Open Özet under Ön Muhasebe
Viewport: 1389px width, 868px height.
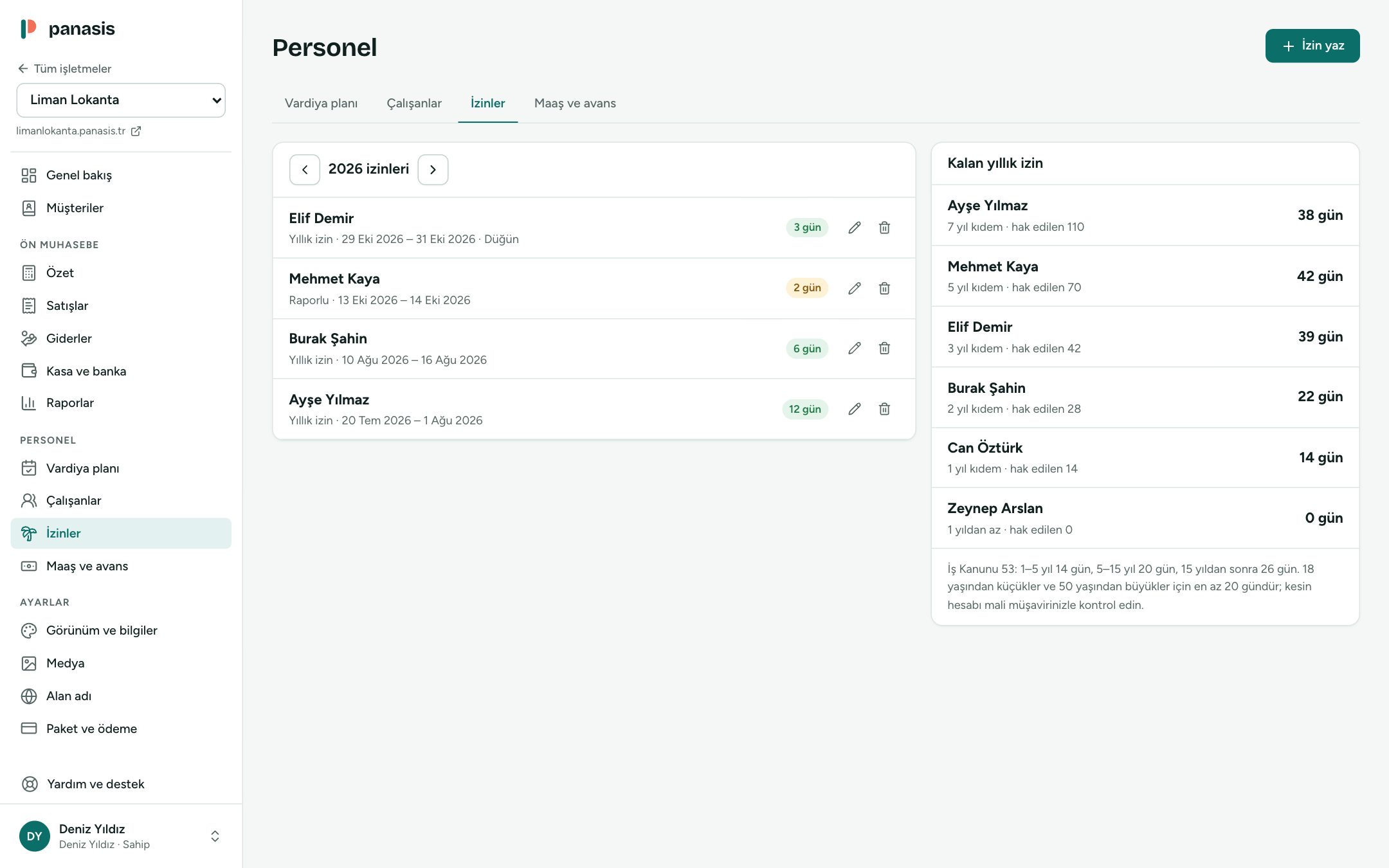121,273
